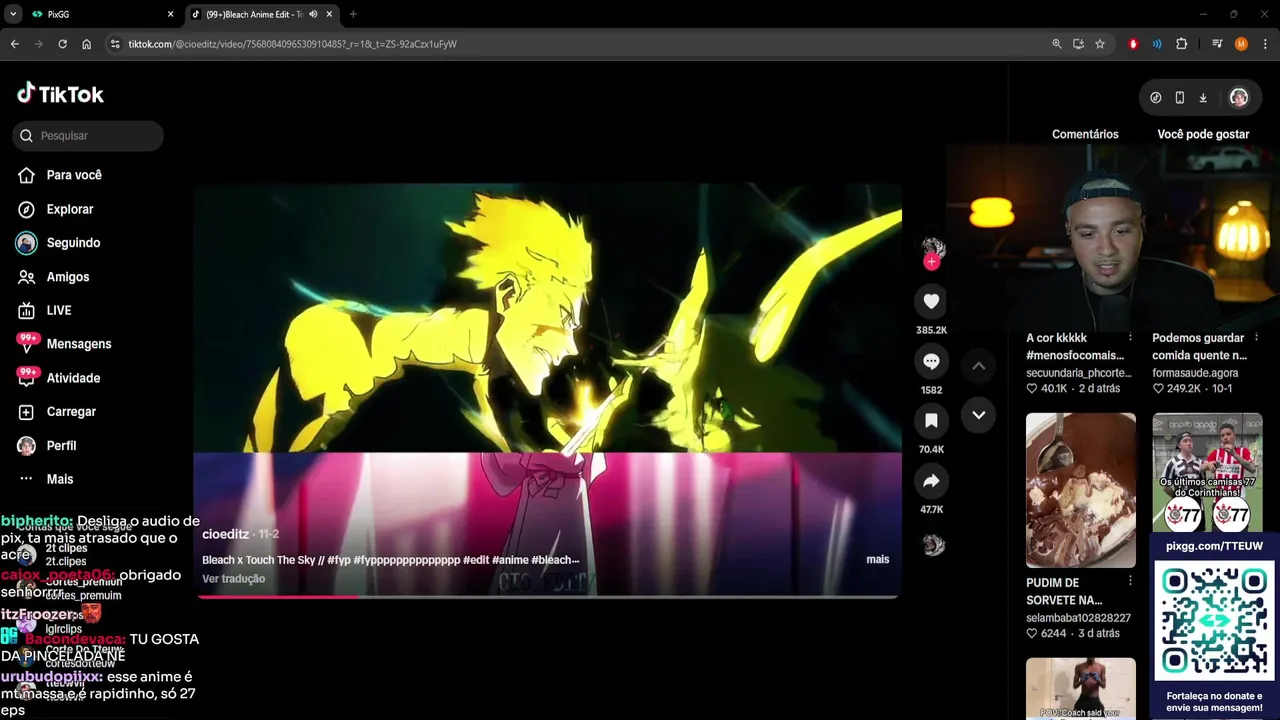Click Ver tradução under the caption

coord(233,579)
